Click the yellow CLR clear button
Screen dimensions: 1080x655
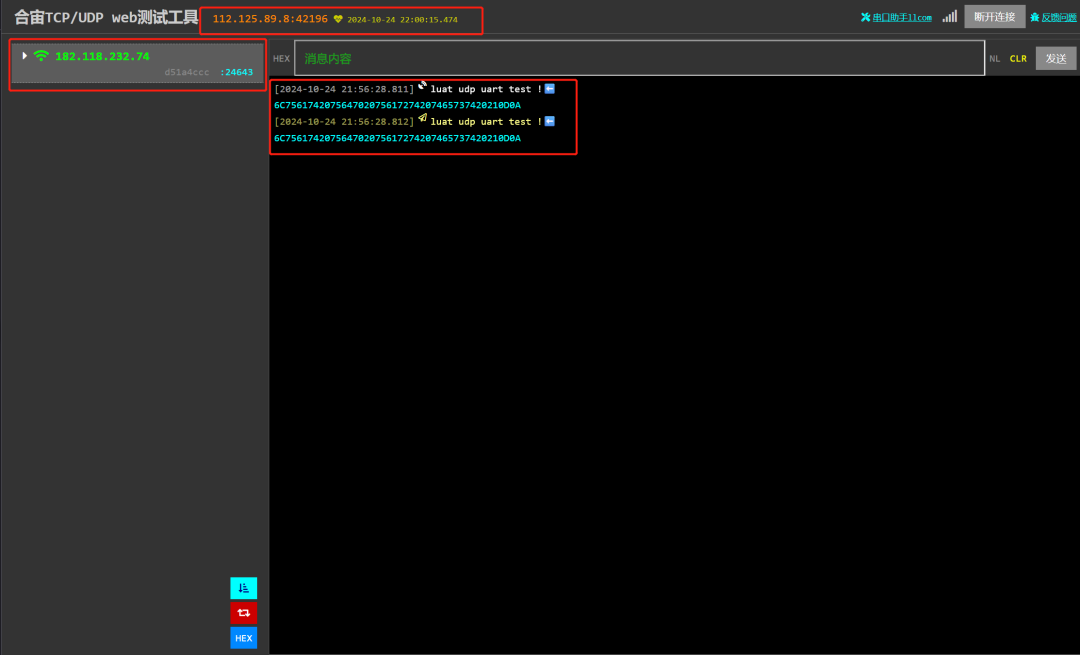[x=1018, y=59]
